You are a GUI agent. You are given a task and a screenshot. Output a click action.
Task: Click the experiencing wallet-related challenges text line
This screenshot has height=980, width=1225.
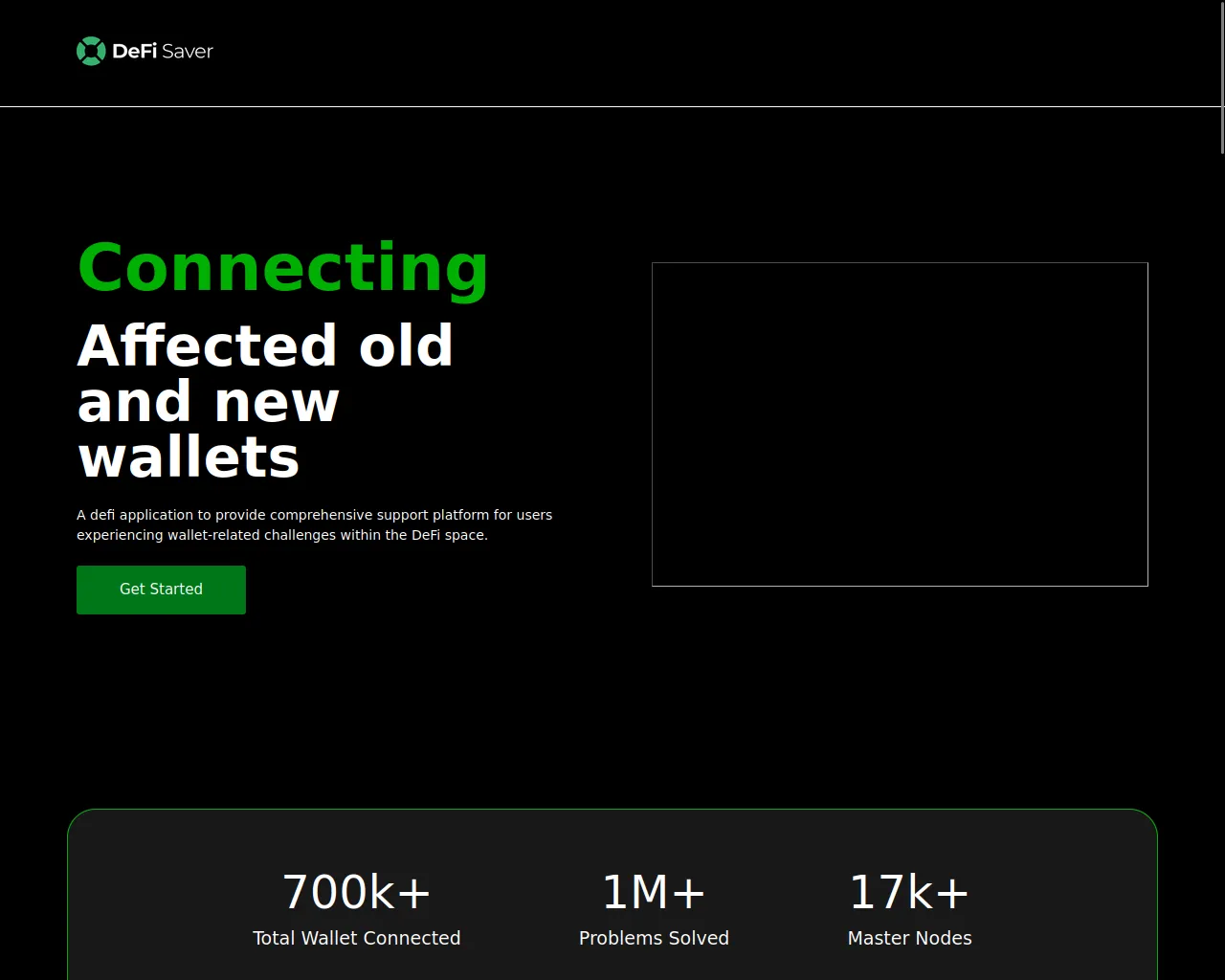tap(282, 535)
